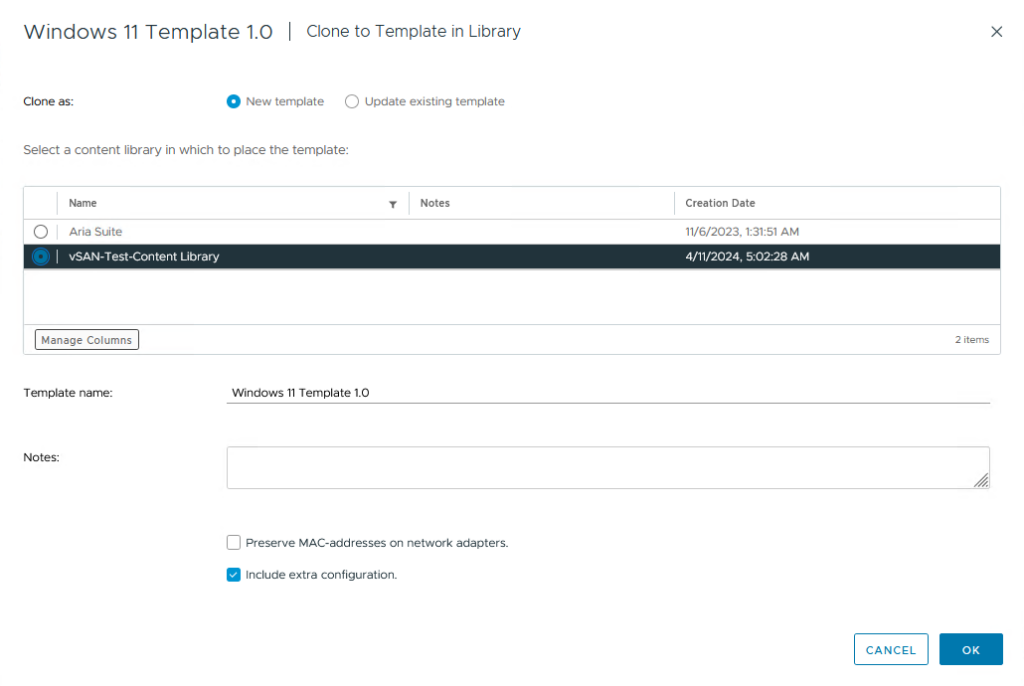Select the New template radio option

(234, 101)
